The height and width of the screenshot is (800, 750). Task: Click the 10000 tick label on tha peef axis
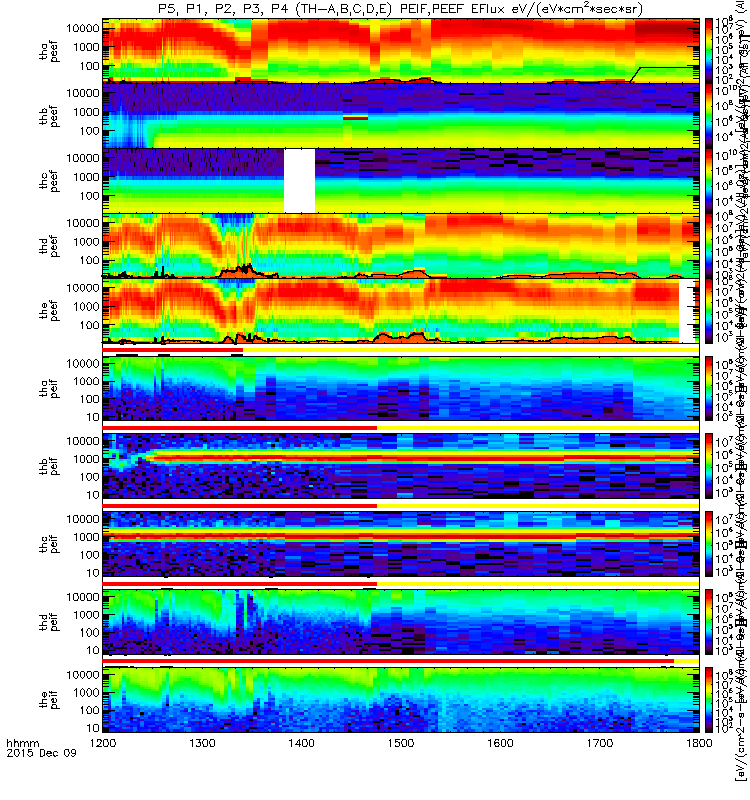pos(83,28)
